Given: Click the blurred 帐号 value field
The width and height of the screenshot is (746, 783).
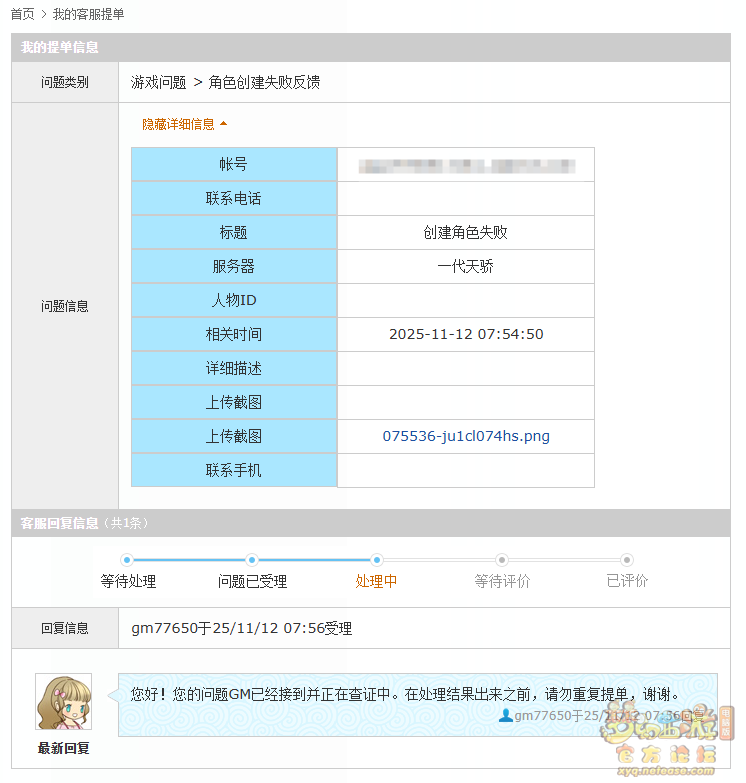Looking at the screenshot, I should (x=466, y=165).
